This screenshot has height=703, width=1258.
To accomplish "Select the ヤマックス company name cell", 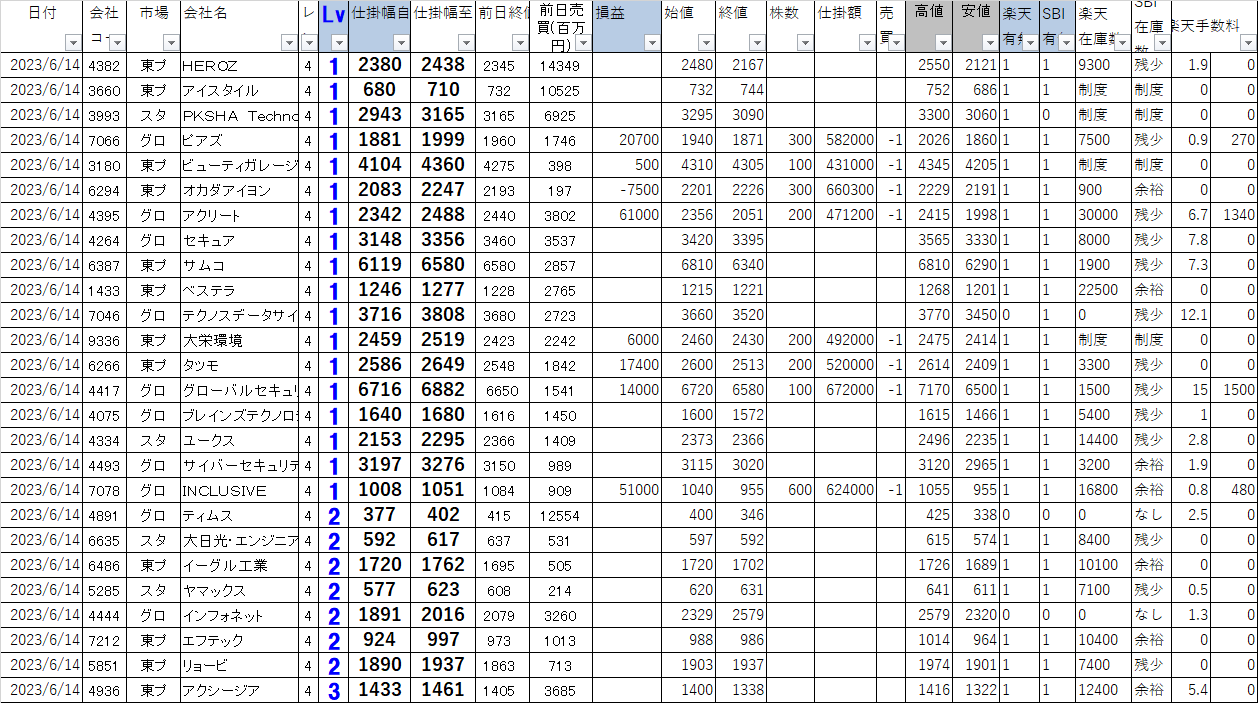I will [x=238, y=590].
